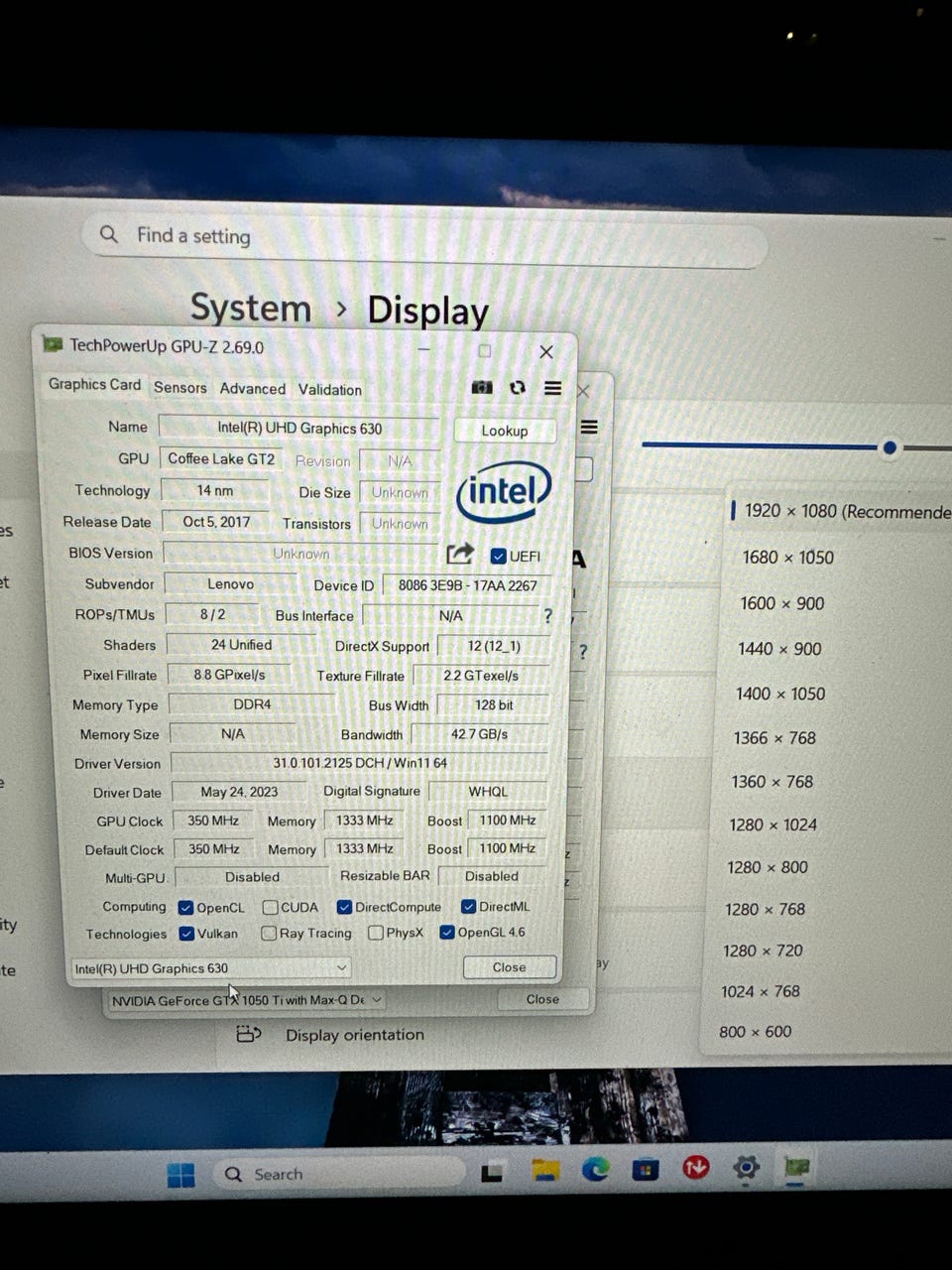Click the Windows Start button

click(181, 1175)
